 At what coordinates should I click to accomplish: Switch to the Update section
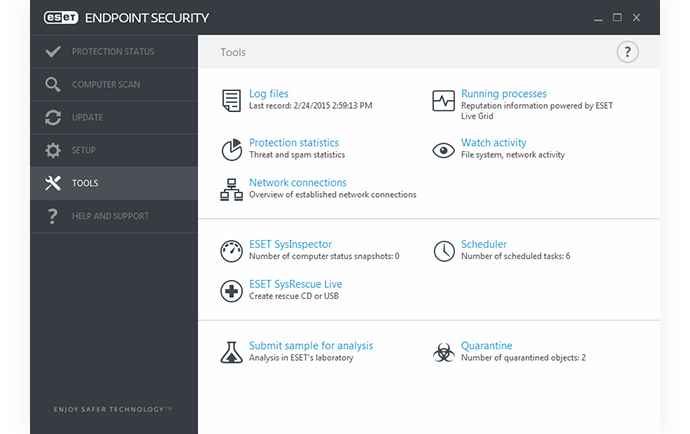[x=114, y=118]
